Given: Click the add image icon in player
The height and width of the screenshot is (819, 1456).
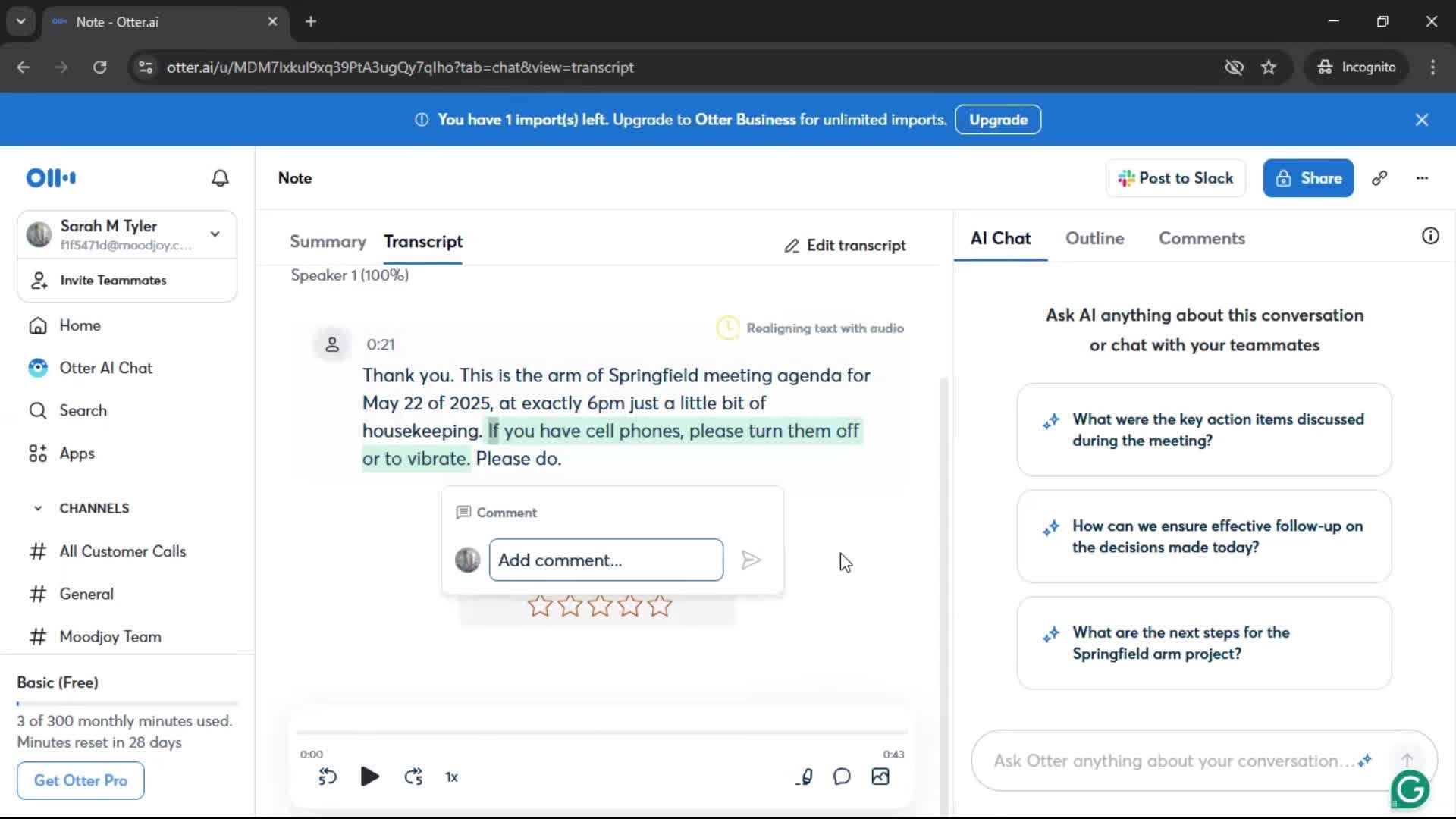Looking at the screenshot, I should pos(880,777).
